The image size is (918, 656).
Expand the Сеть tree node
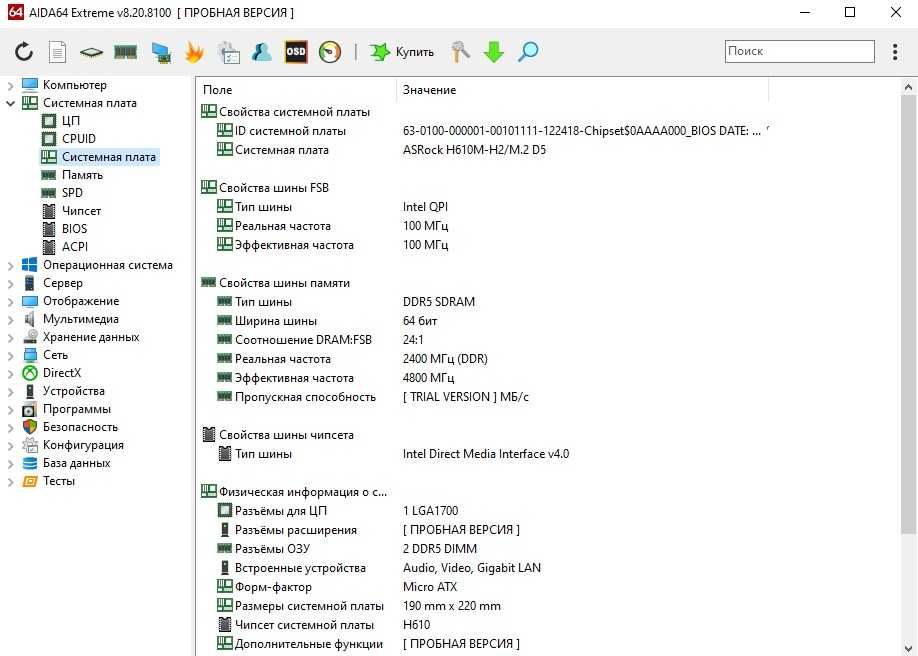click(x=11, y=356)
